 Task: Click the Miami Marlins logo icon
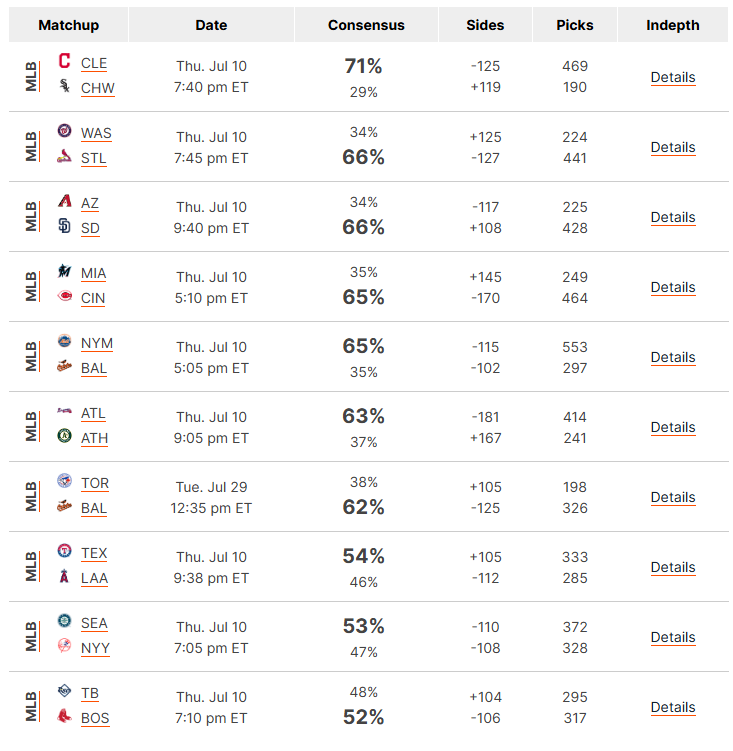(x=64, y=271)
